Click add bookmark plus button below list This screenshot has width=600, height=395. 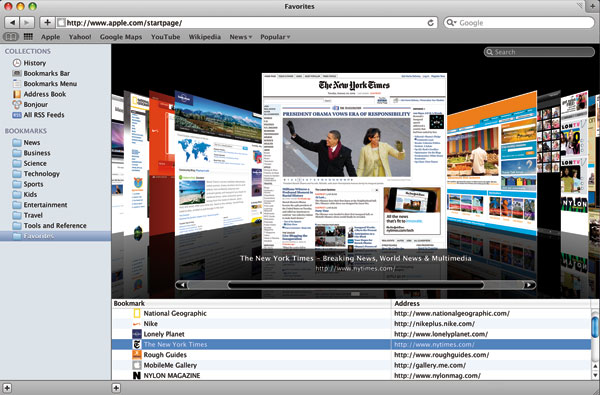pyautogui.click(x=116, y=388)
